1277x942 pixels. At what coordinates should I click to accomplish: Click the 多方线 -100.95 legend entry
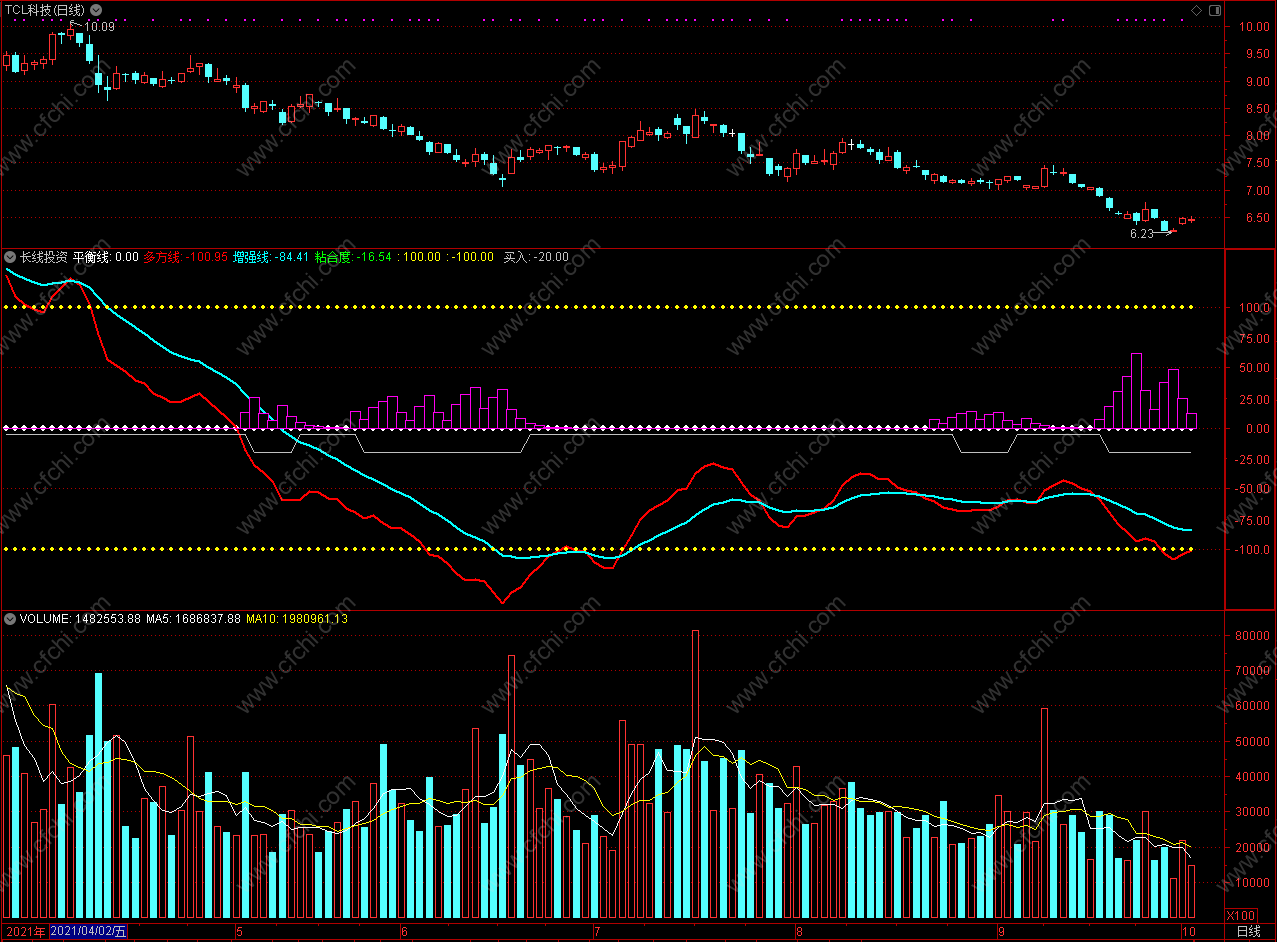pyautogui.click(x=186, y=257)
